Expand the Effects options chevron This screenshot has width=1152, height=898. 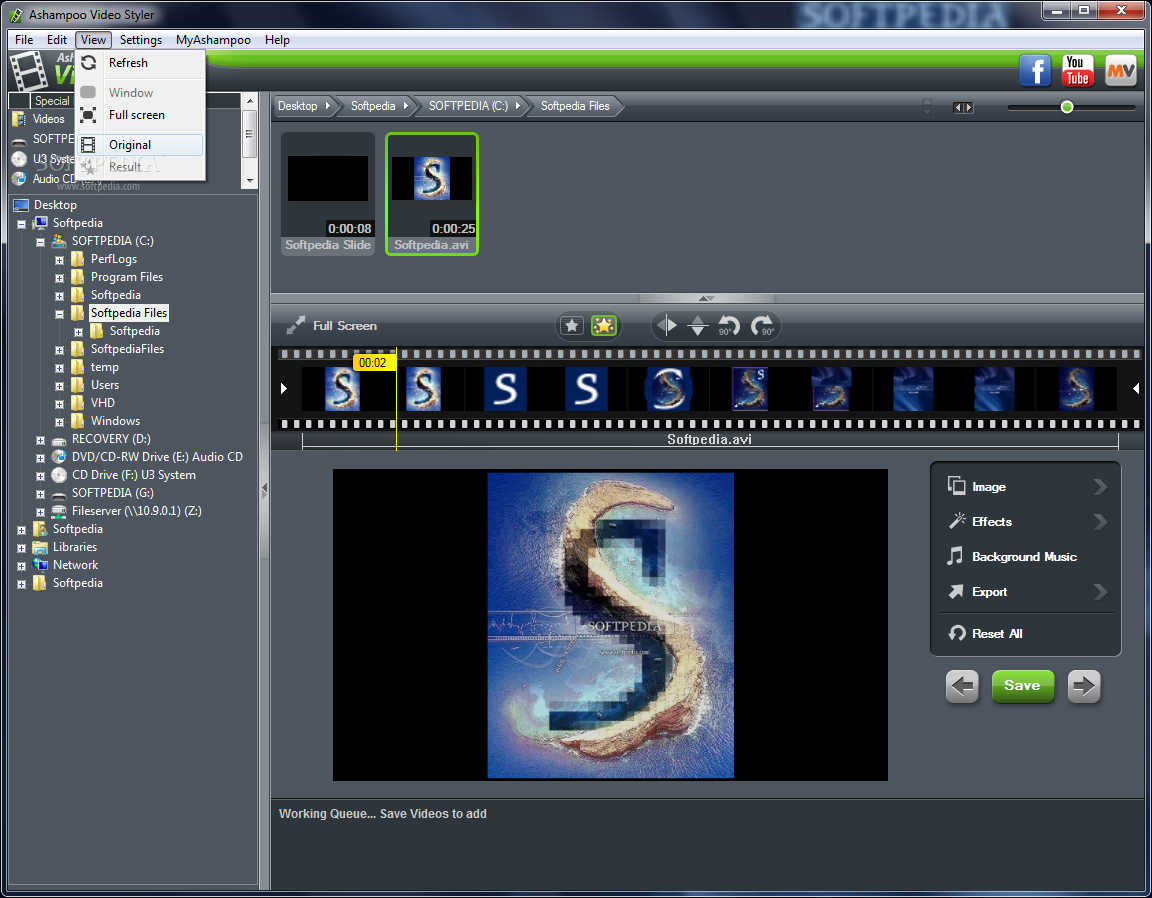1100,521
